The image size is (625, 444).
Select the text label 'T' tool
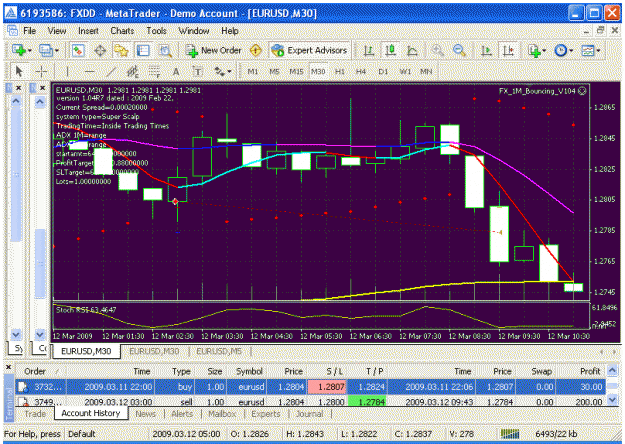[198, 71]
